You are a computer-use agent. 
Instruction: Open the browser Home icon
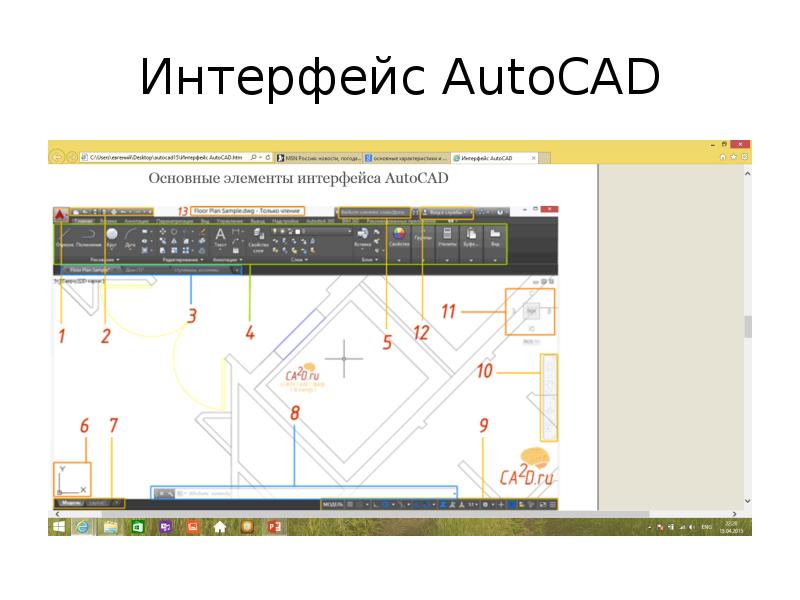[722, 157]
